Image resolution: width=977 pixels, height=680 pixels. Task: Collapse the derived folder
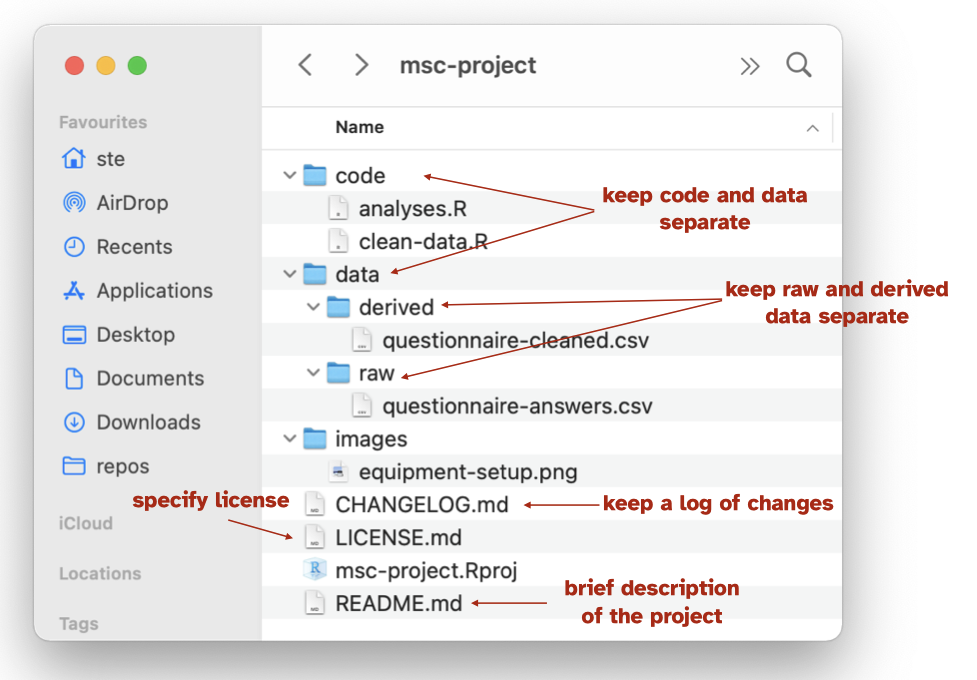pos(314,307)
